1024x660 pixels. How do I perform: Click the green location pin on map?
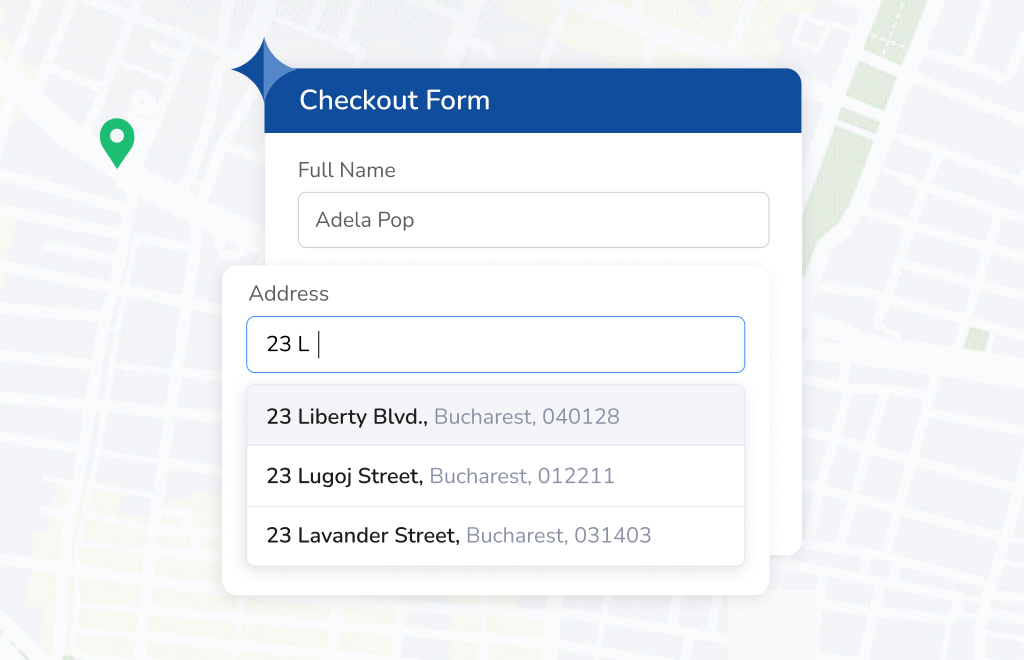click(117, 141)
